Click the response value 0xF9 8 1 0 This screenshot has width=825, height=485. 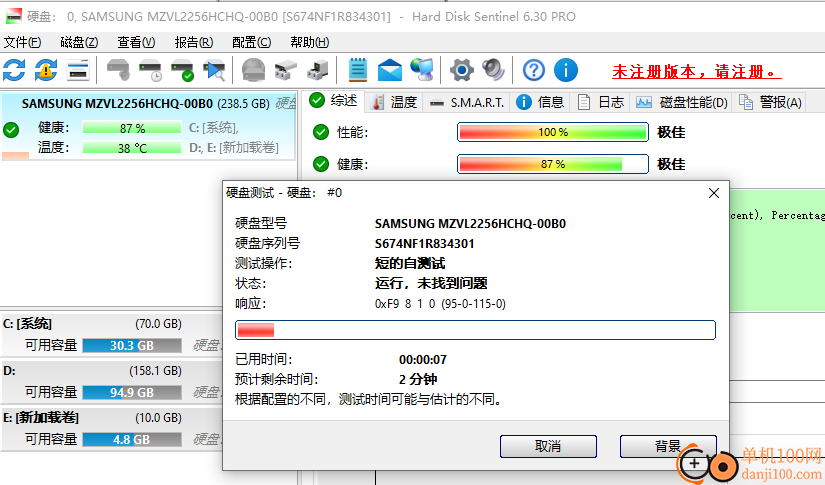[x=440, y=304]
